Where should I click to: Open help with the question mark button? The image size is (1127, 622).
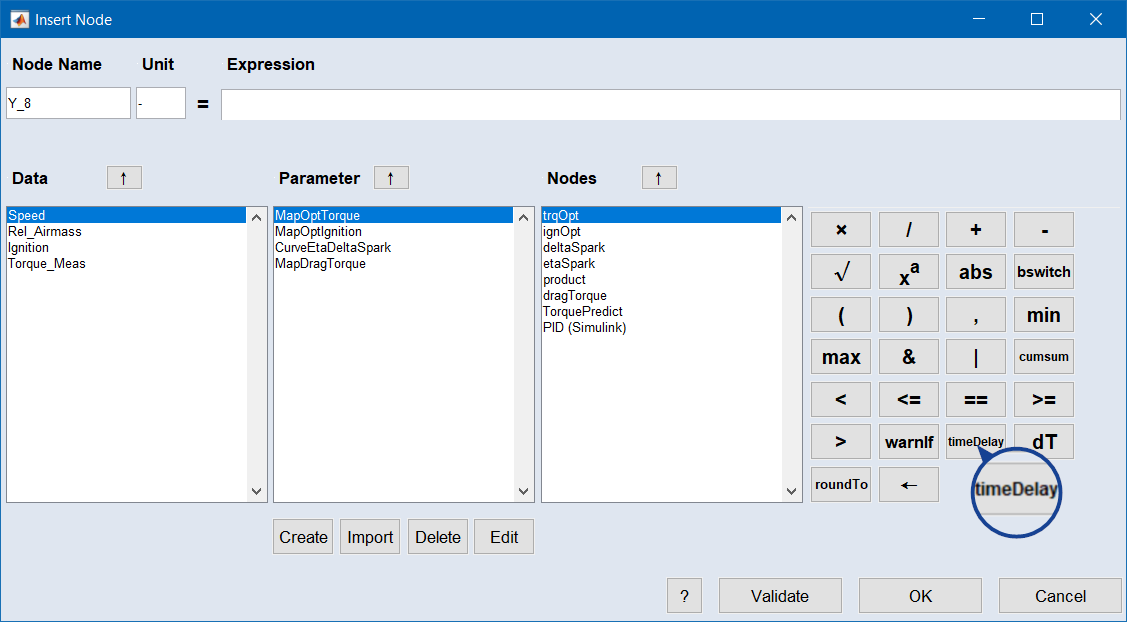pos(684,596)
